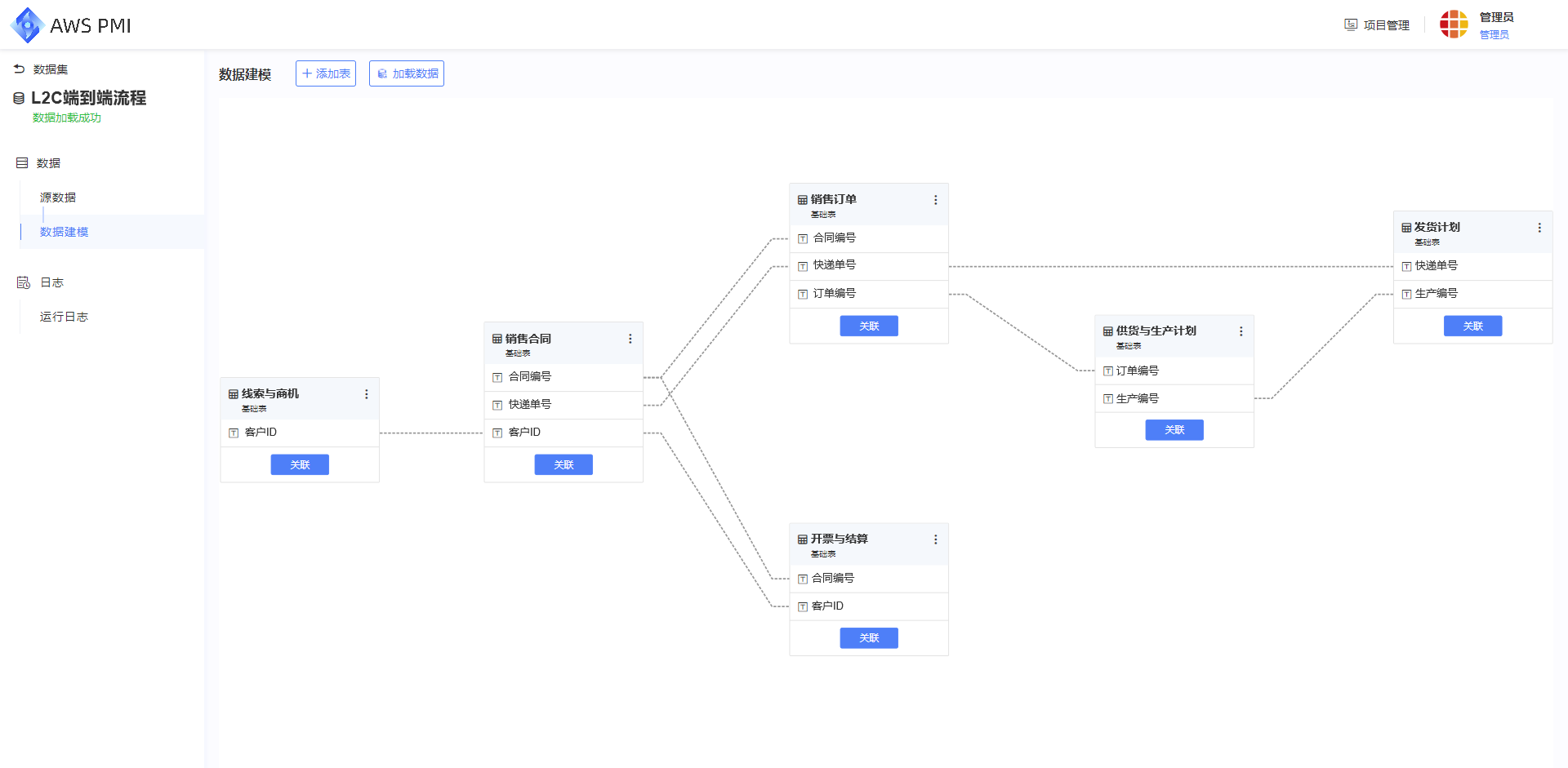Open the three-dot menu on 销售合同 table
The height and width of the screenshot is (768, 1568).
tap(630, 339)
